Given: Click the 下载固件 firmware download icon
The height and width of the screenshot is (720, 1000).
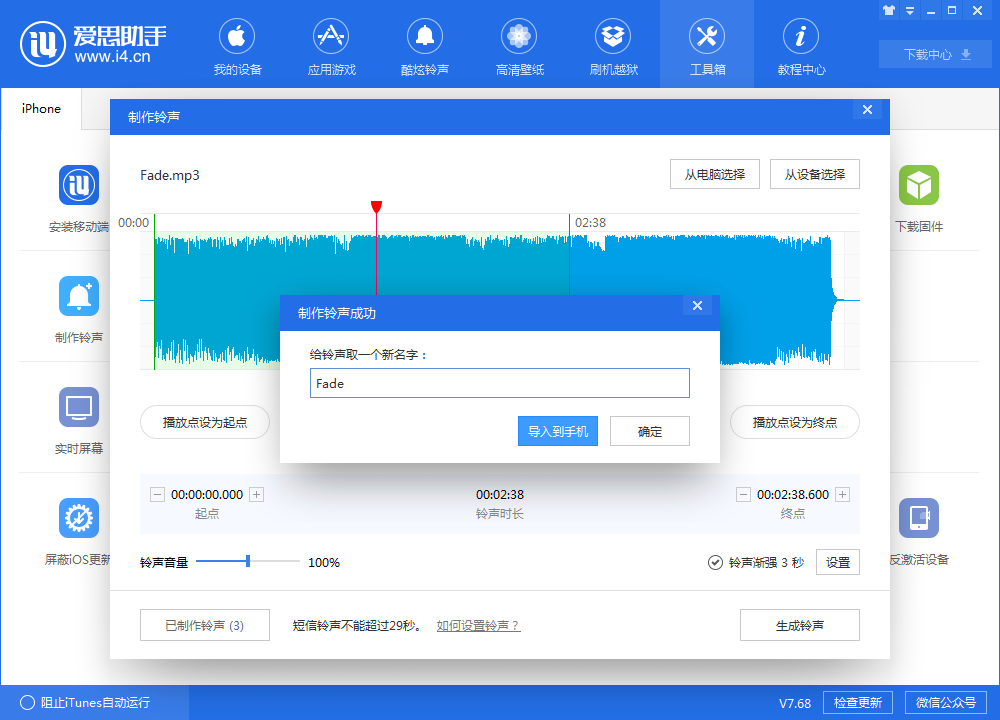Looking at the screenshot, I should pos(919,186).
